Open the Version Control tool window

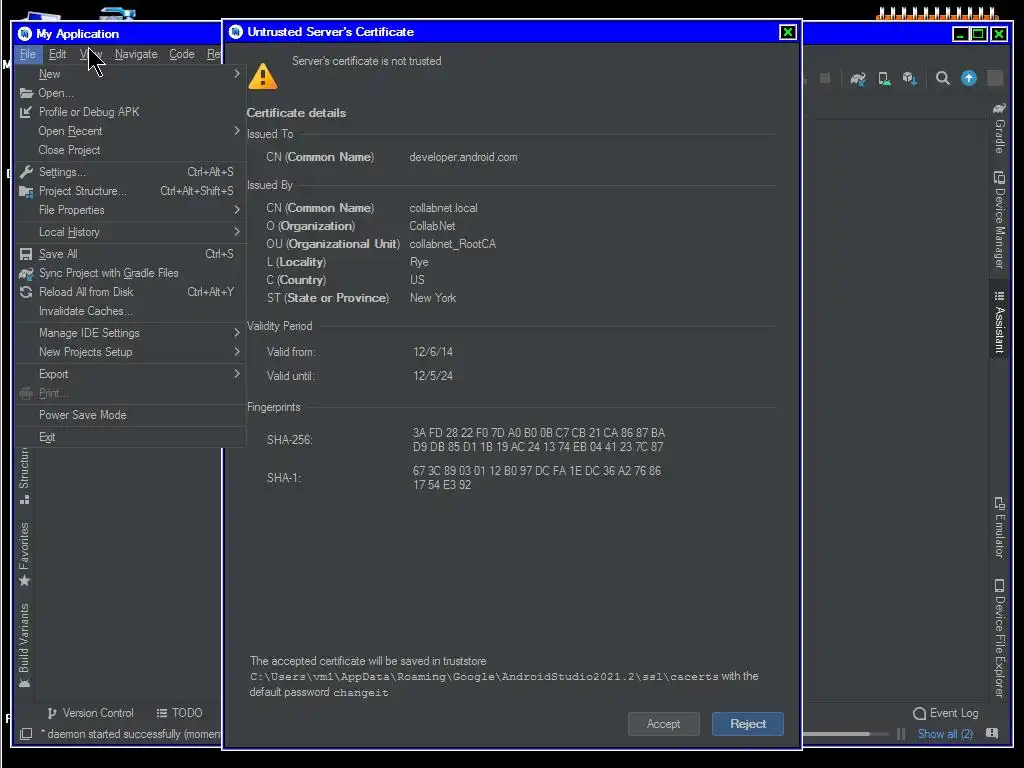[90, 713]
